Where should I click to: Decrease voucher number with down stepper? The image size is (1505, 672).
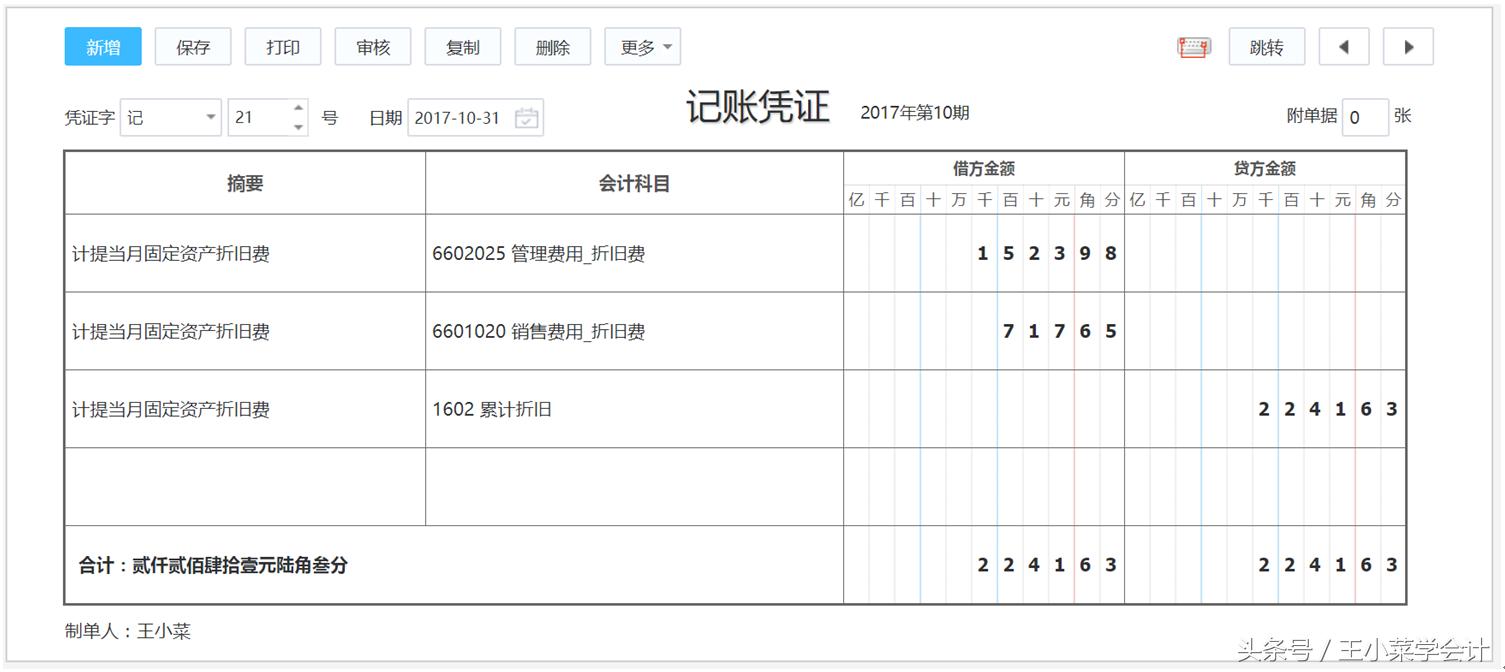click(x=299, y=127)
